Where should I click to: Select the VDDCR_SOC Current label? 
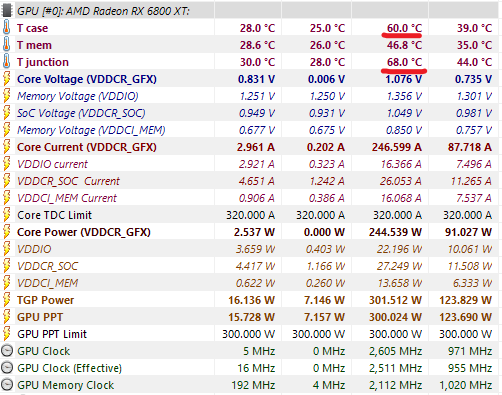click(68, 181)
